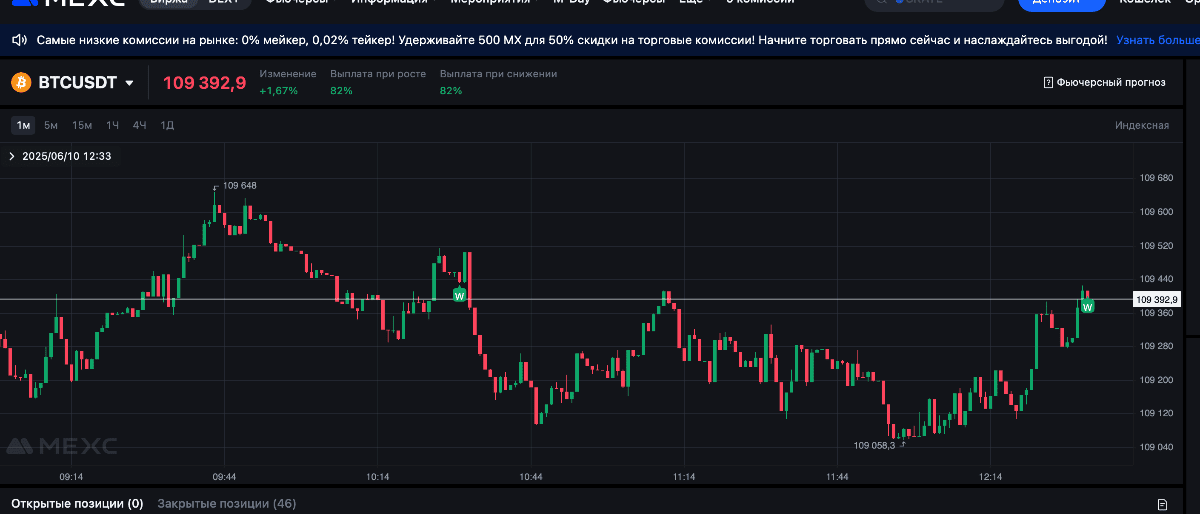Screen dimensions: 1200x514
Task: Click the orange Bitcoin coin icon
Action: point(21,83)
